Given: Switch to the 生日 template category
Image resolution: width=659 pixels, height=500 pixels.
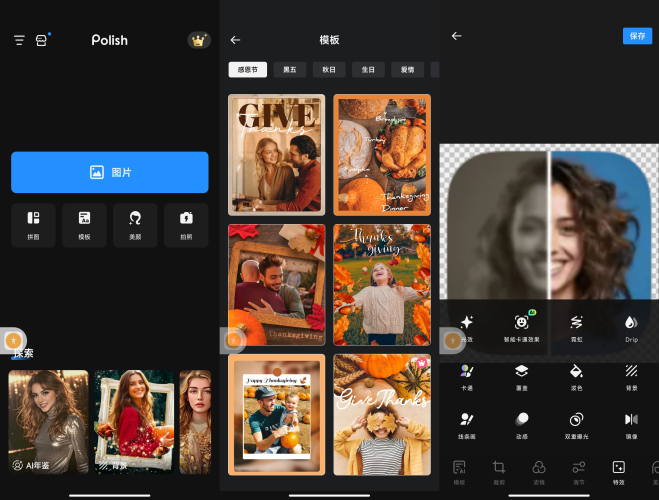Looking at the screenshot, I should [368, 70].
